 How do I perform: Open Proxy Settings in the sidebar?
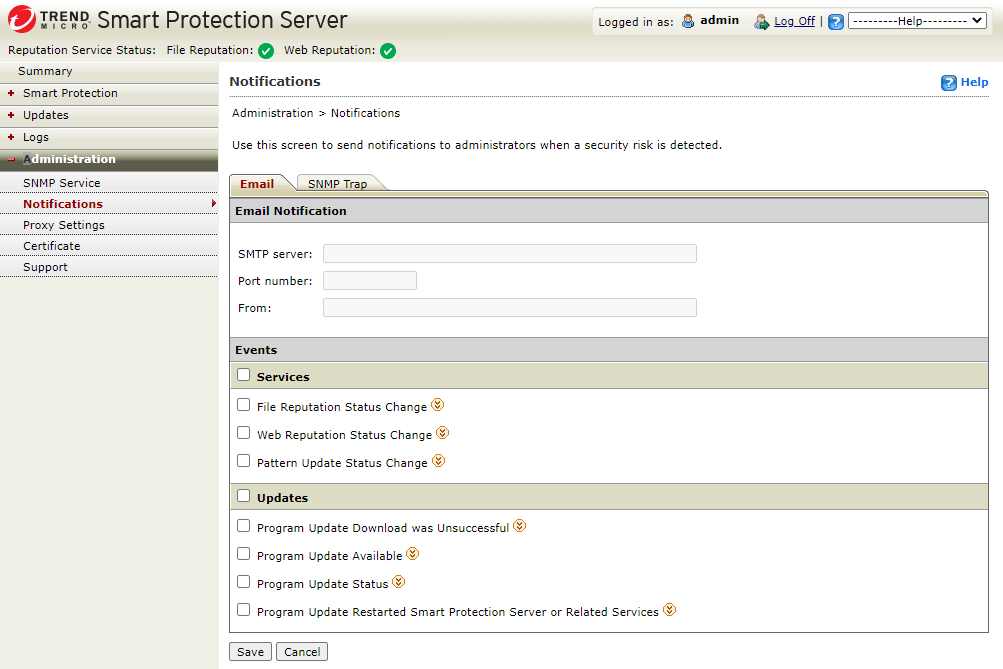point(64,225)
